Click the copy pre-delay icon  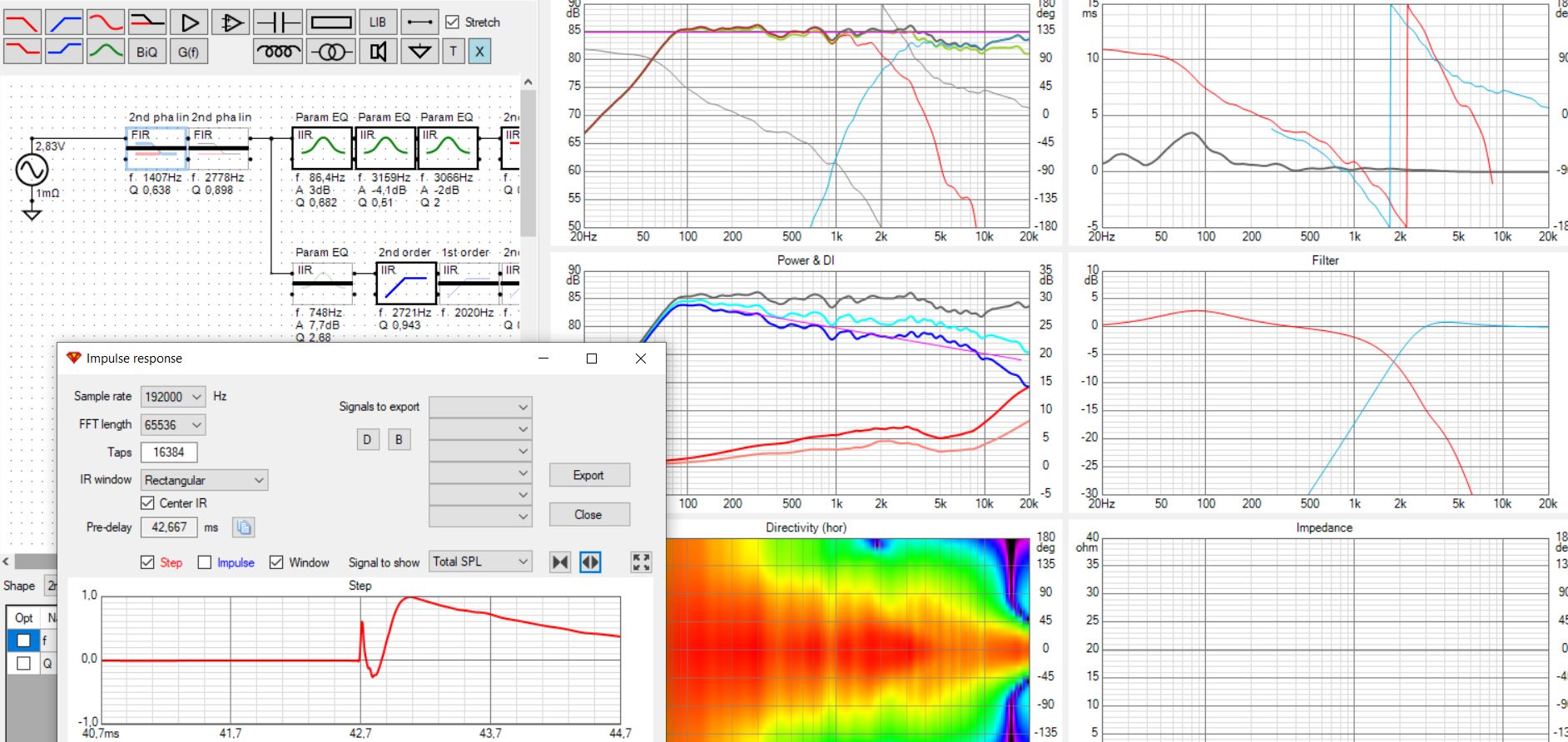(243, 527)
